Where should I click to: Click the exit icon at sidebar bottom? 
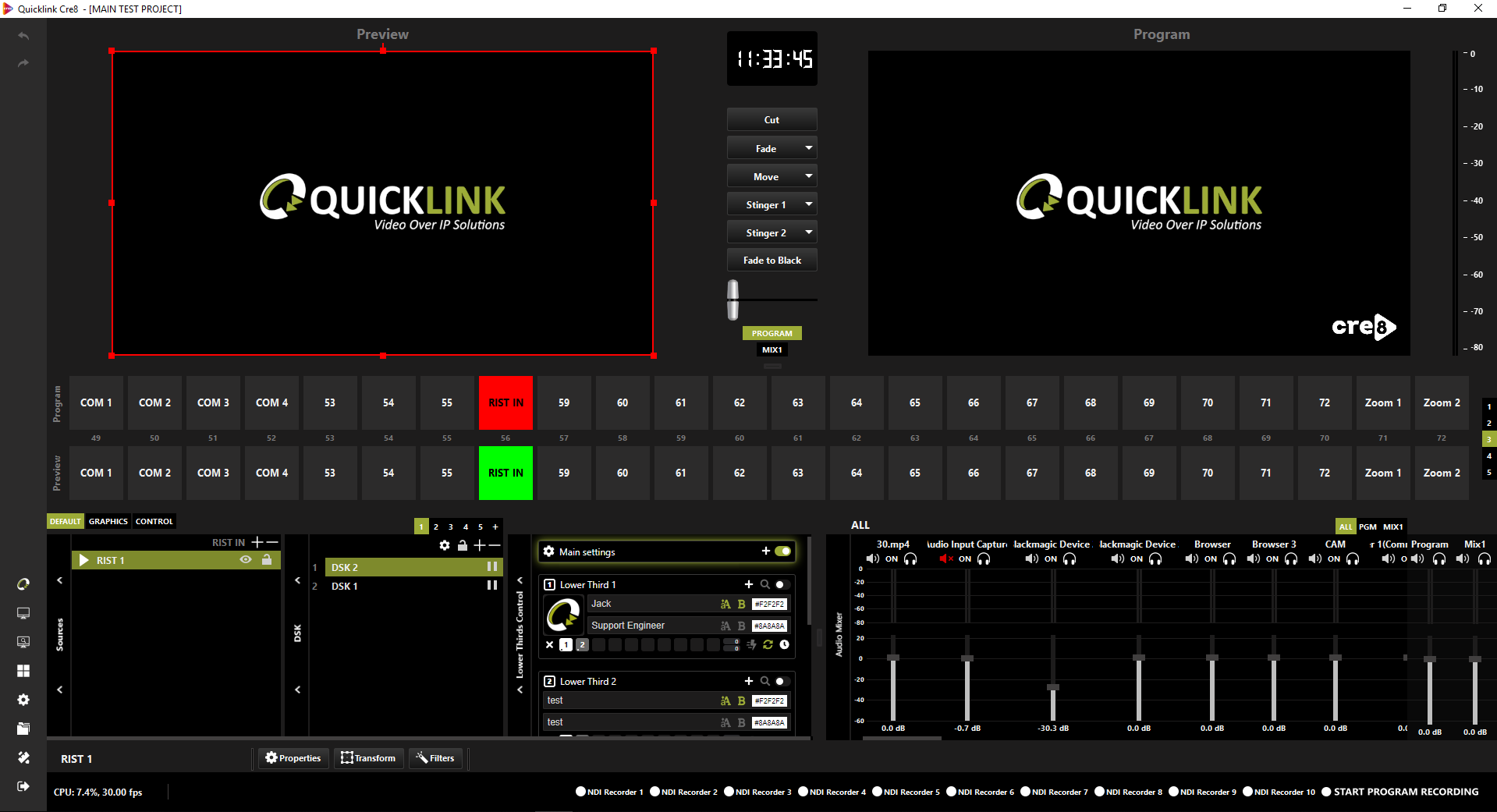[23, 786]
